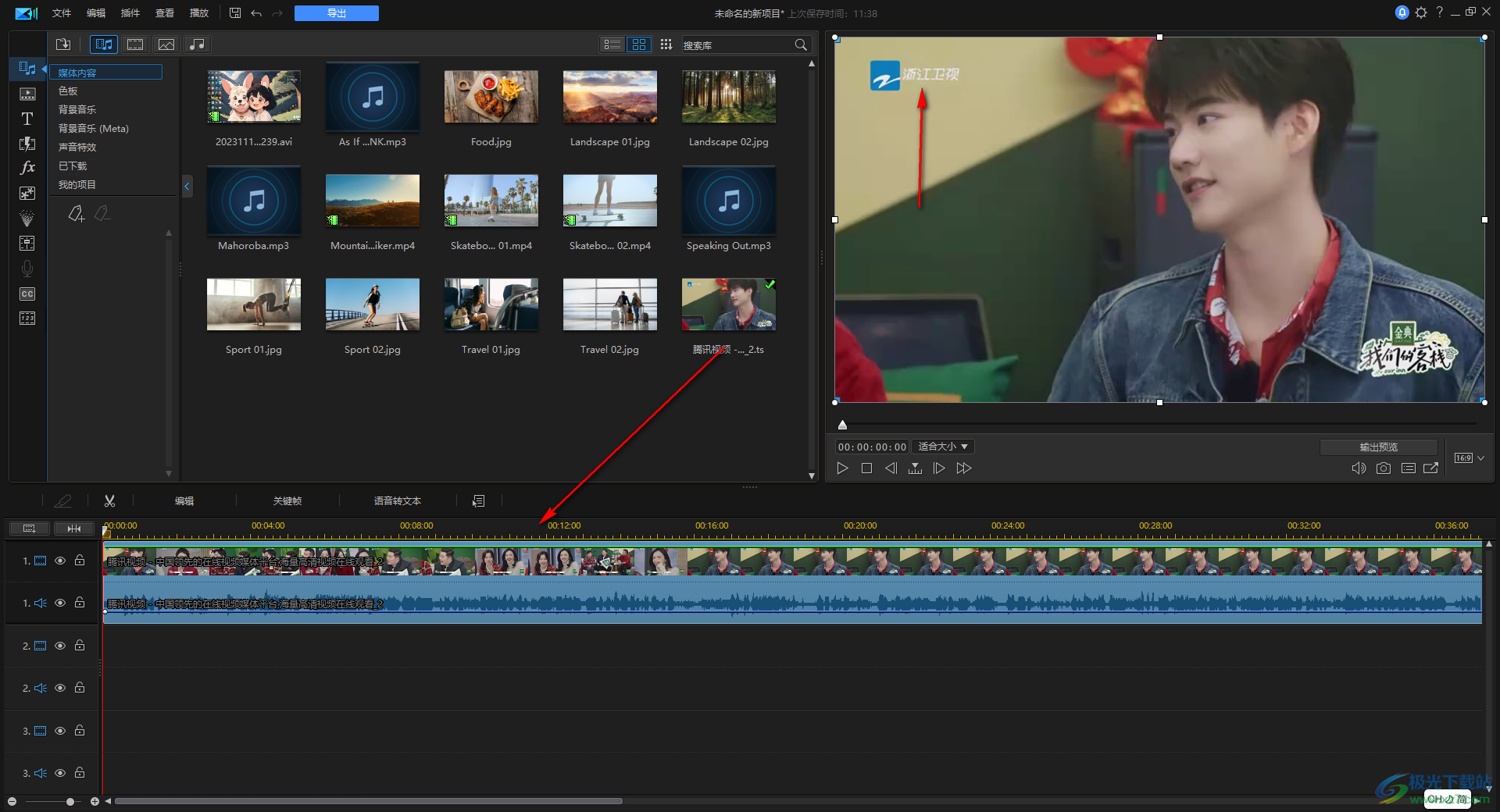Open the Transition Room icon
The width and height of the screenshot is (1500, 812).
27,144
